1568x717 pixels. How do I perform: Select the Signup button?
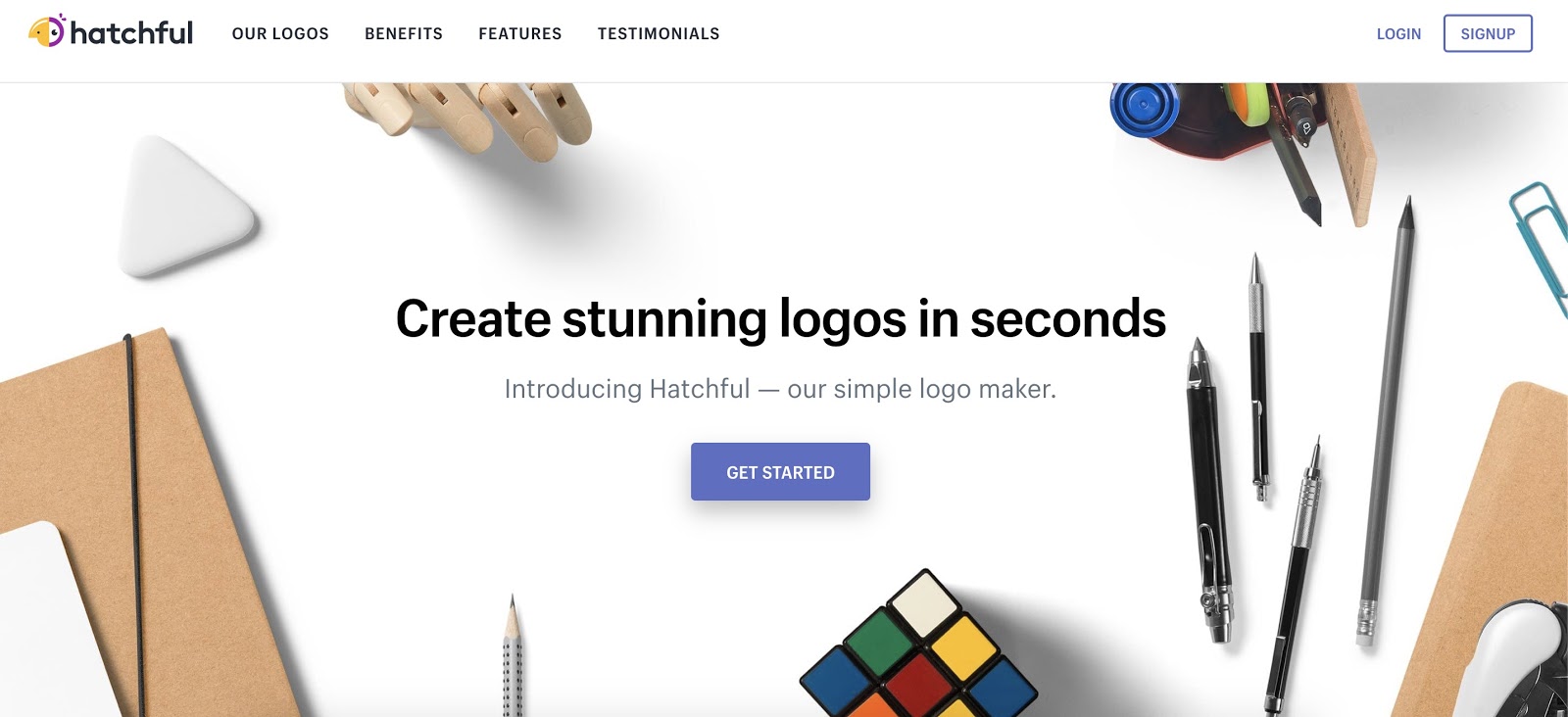pyautogui.click(x=1488, y=33)
